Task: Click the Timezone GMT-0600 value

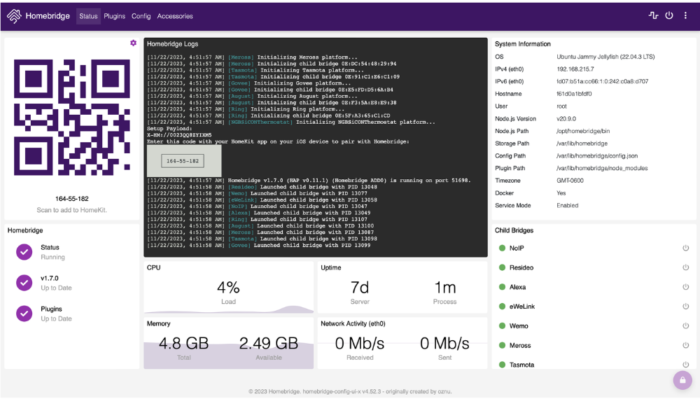Action: pyautogui.click(x=570, y=181)
